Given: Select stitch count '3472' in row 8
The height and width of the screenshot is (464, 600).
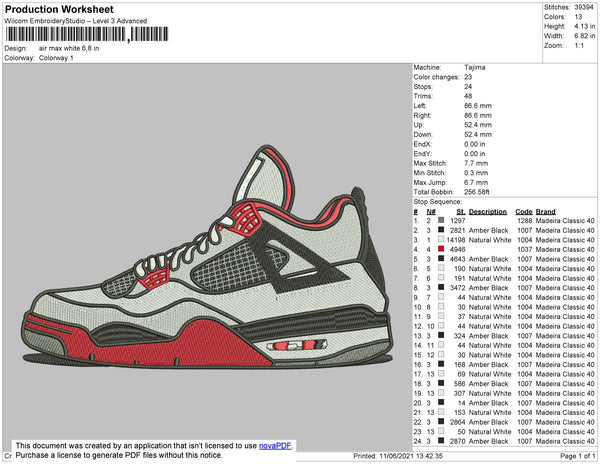Looking at the screenshot, I should pyautogui.click(x=458, y=288).
